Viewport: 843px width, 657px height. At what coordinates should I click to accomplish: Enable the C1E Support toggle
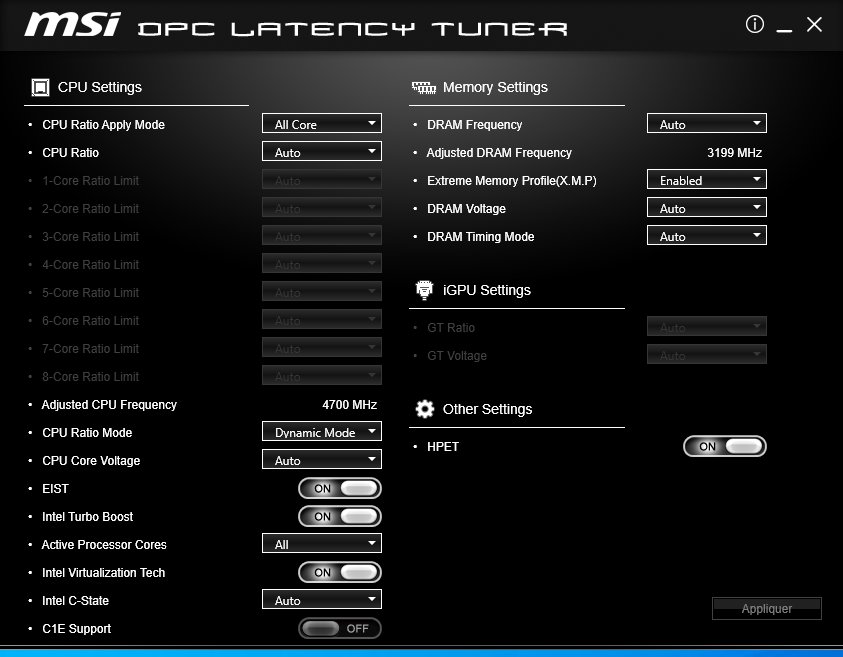click(340, 629)
